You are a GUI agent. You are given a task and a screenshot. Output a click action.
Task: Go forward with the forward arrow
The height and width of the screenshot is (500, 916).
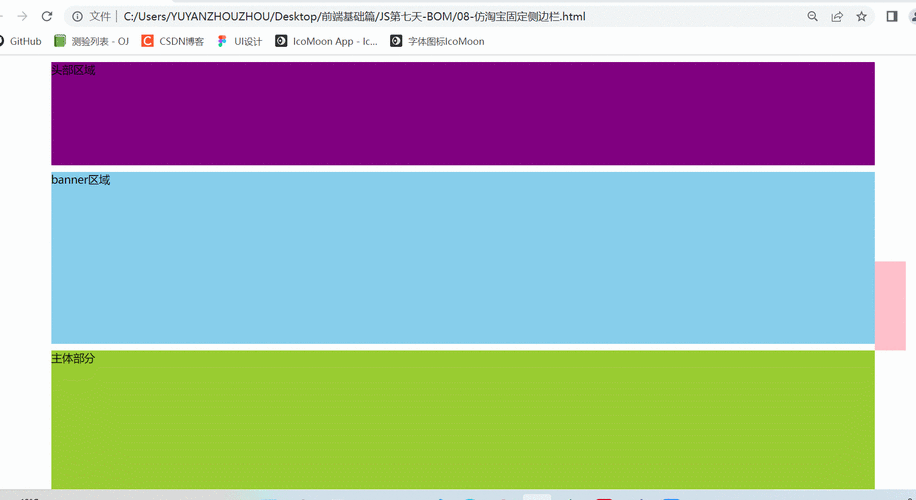[x=22, y=16]
